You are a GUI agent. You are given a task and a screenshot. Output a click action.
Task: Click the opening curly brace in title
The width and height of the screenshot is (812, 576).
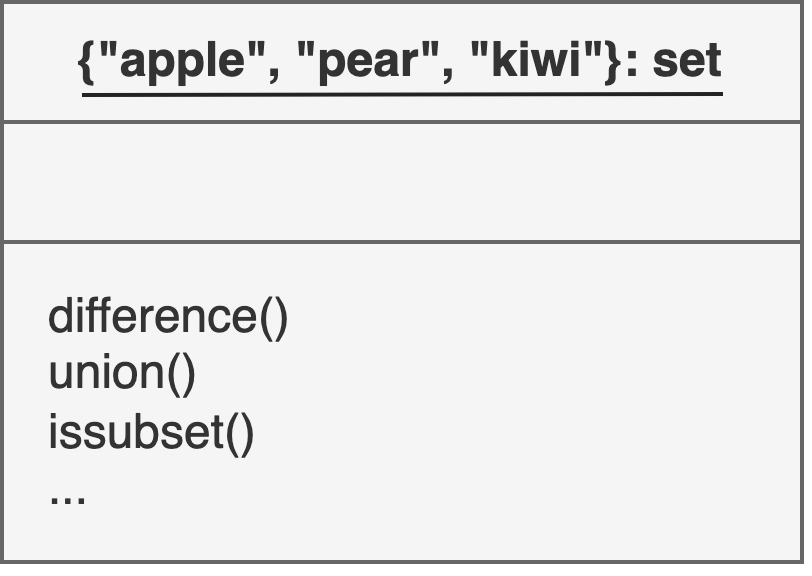[86, 62]
